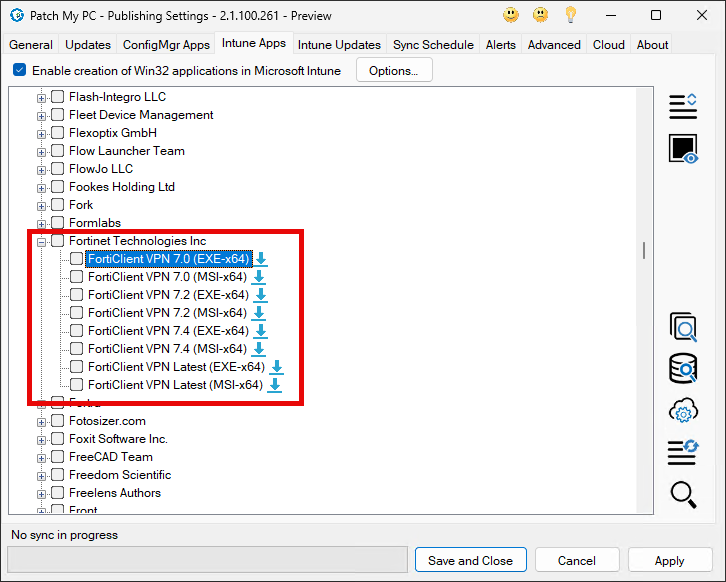Switch to the Sync Schedule tab
726x582 pixels.
pyautogui.click(x=434, y=45)
